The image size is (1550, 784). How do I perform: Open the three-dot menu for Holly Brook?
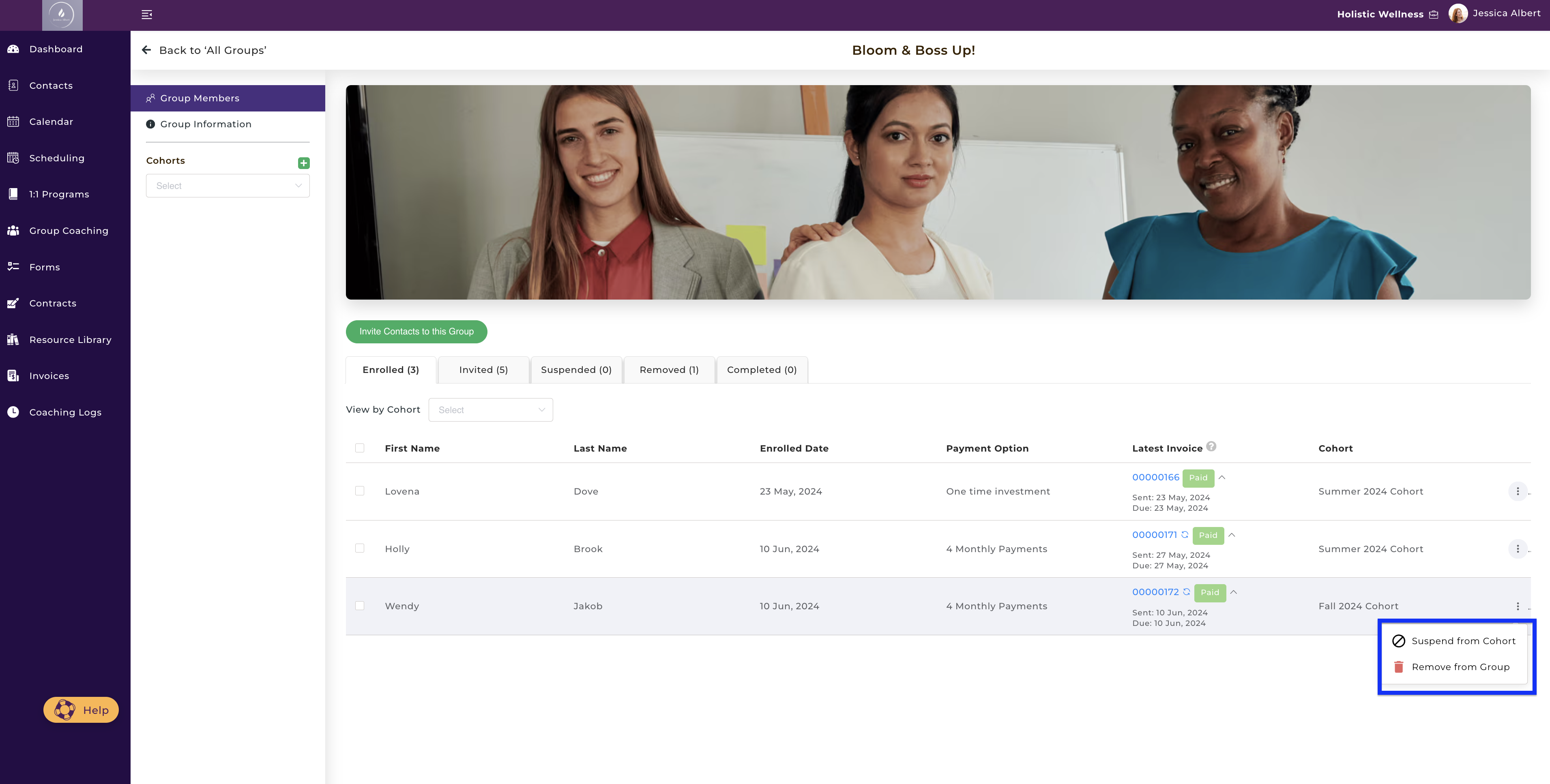click(x=1517, y=548)
